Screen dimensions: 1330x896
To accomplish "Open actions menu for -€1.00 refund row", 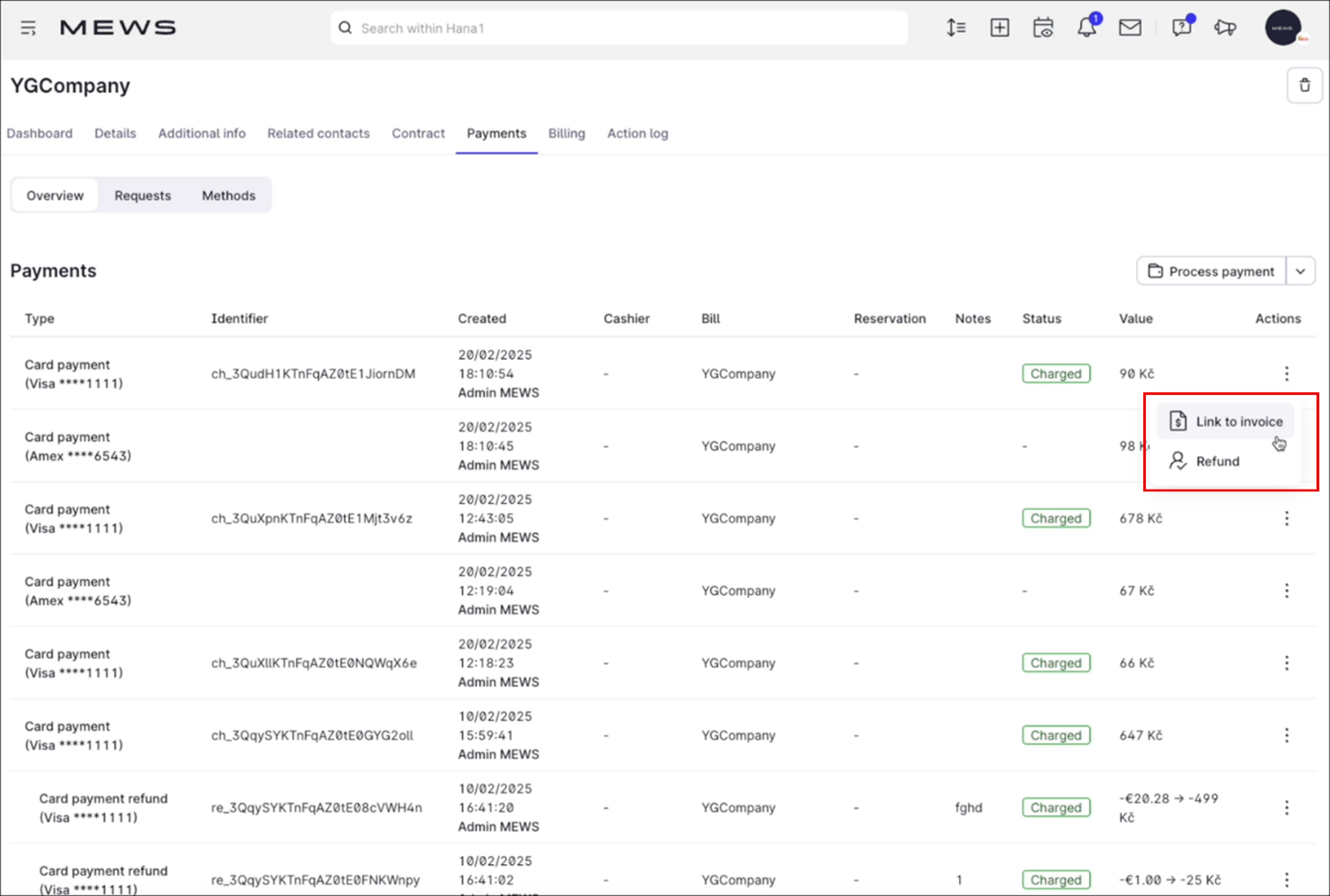I will [1286, 880].
